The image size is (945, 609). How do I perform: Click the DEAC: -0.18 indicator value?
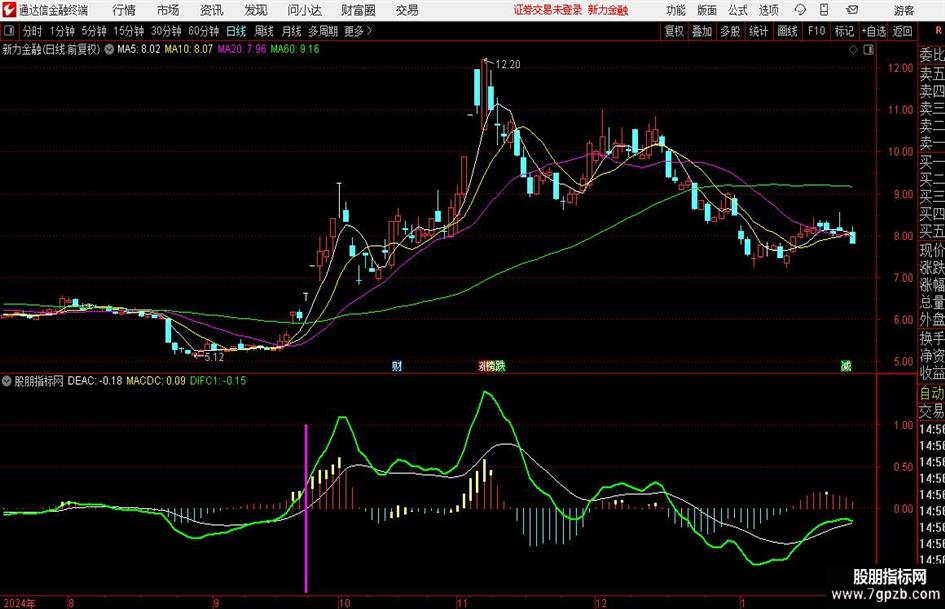tap(95, 381)
